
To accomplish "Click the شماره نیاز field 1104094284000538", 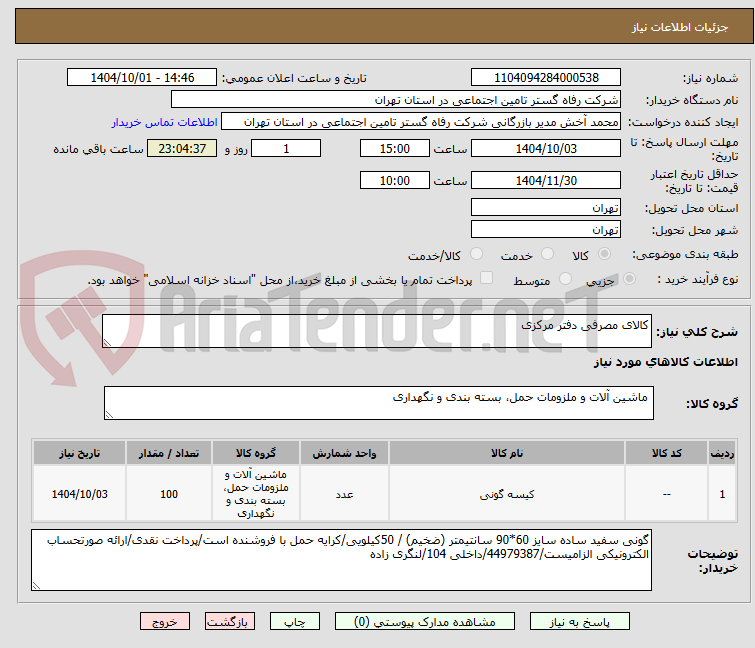I will point(546,78).
